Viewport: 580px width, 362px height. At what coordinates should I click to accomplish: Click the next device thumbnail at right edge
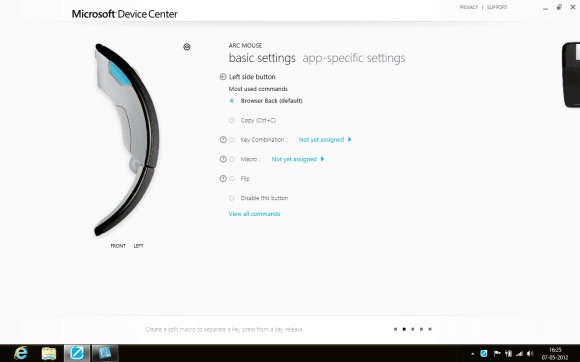(x=571, y=75)
